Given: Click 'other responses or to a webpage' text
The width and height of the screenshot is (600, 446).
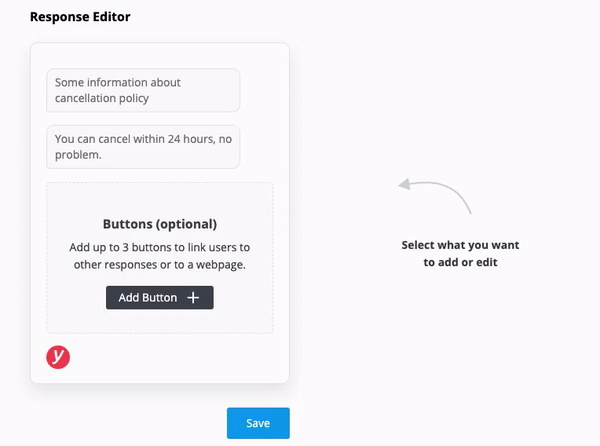Looking at the screenshot, I should point(160,265).
